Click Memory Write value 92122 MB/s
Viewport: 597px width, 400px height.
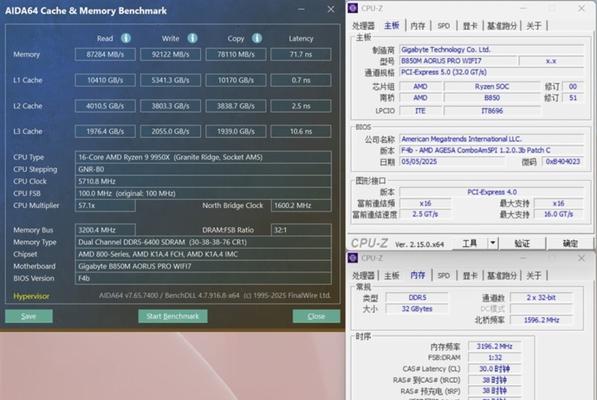(x=170, y=54)
